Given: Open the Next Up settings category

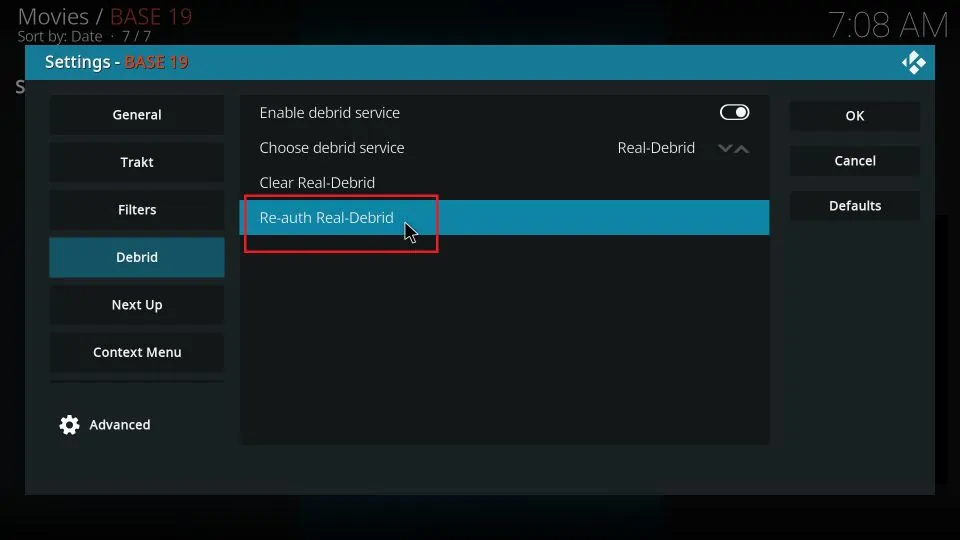Looking at the screenshot, I should coord(137,305).
